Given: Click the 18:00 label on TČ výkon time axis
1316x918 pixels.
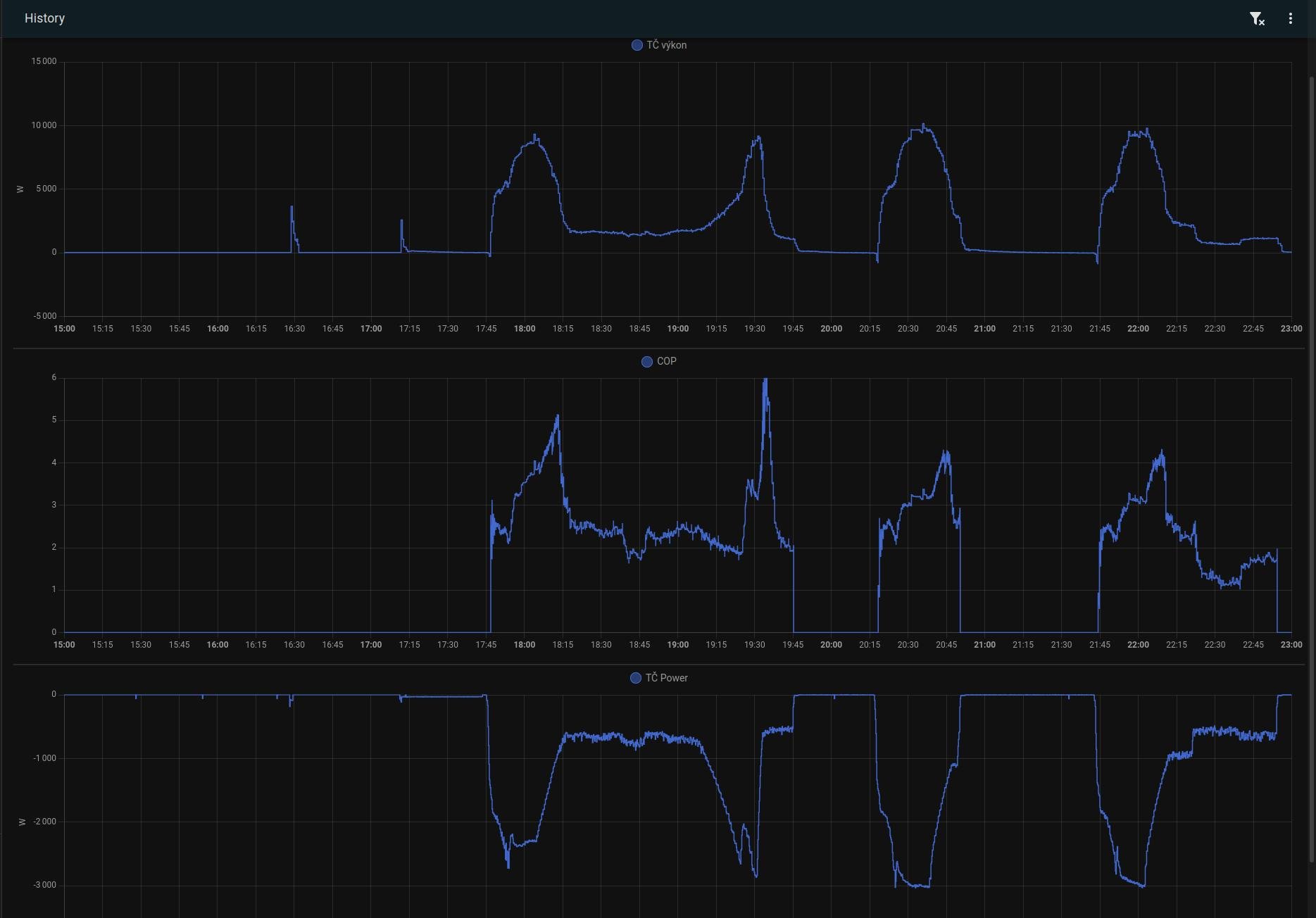Looking at the screenshot, I should pyautogui.click(x=525, y=329).
